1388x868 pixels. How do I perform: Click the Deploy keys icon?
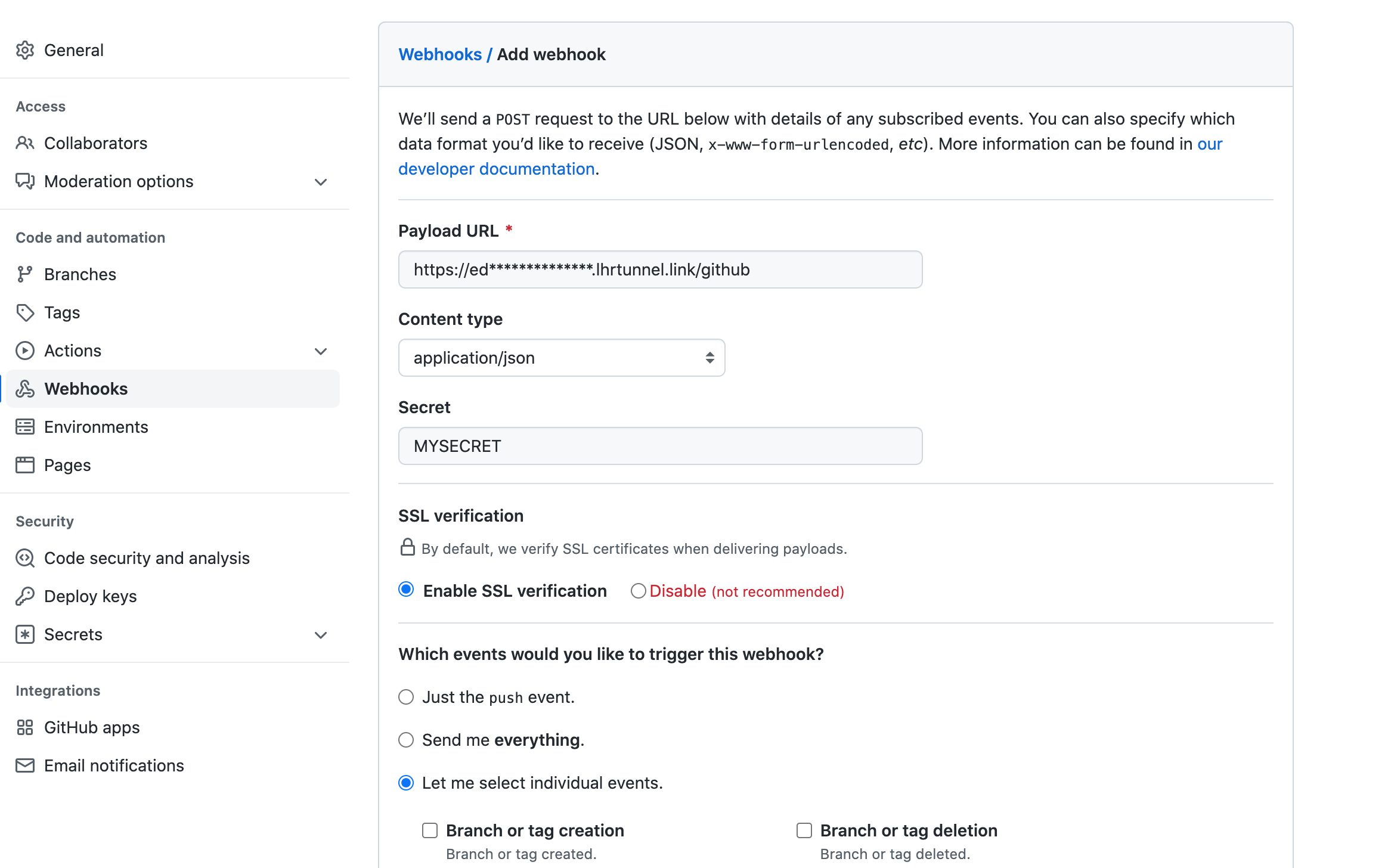click(26, 596)
